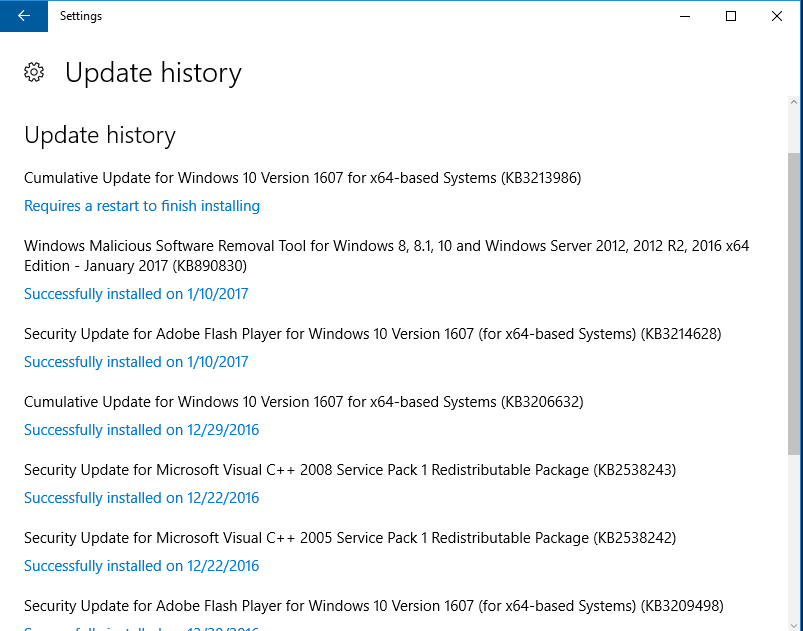Click the vertical scrollbar thumb
The width and height of the screenshot is (803, 631).
pos(793,303)
